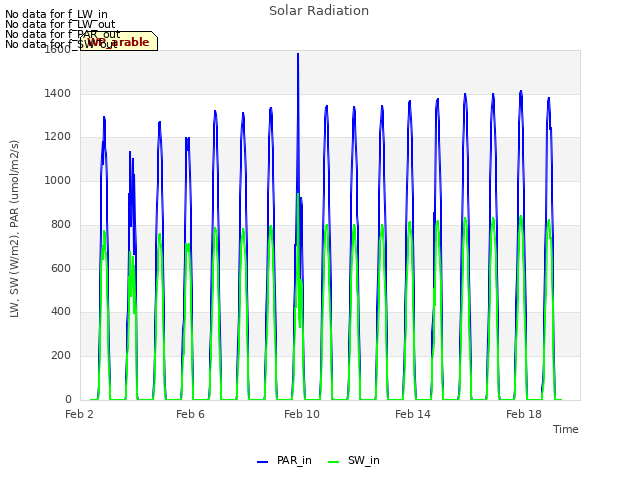640x480 pixels.
Task: Toggle the PAR_in series in legend
Action: pos(284,460)
